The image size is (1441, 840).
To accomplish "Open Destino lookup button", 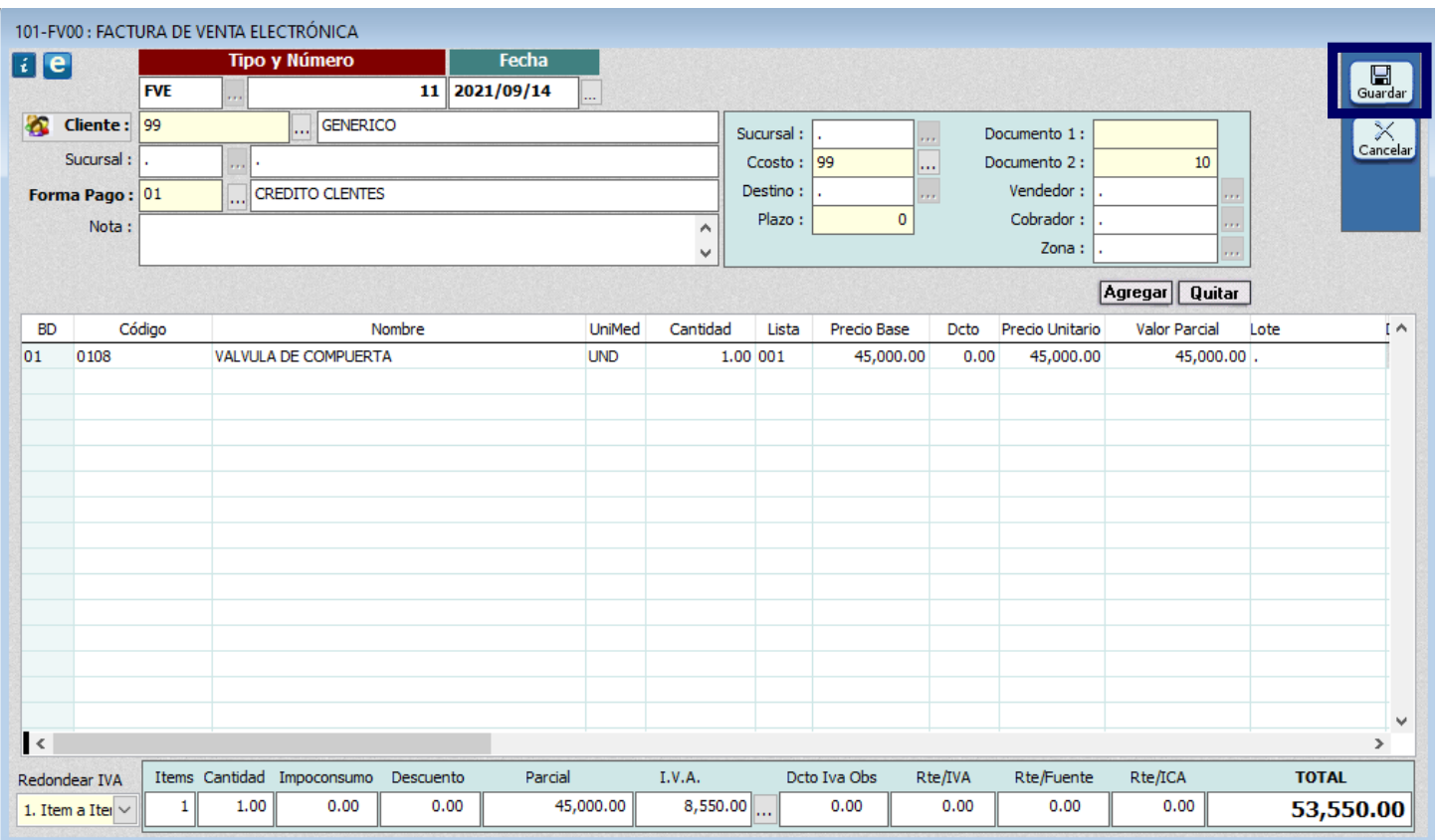I will pyautogui.click(x=927, y=191).
